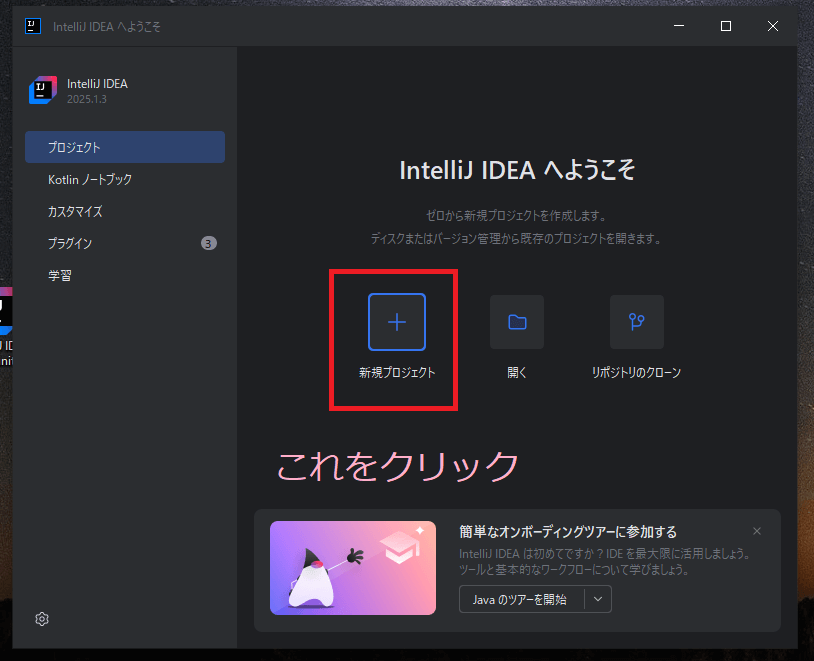814x661 pixels.
Task: Click the plugin update badge showing 3
Action: coord(209,243)
